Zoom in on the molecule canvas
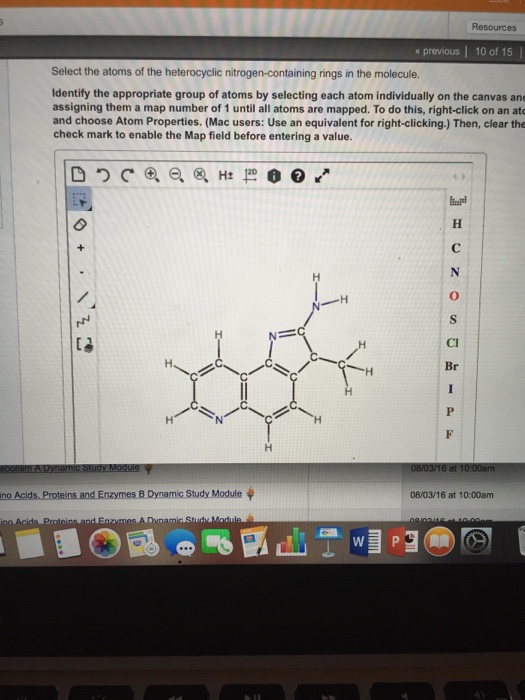The image size is (525, 700). click(x=151, y=175)
